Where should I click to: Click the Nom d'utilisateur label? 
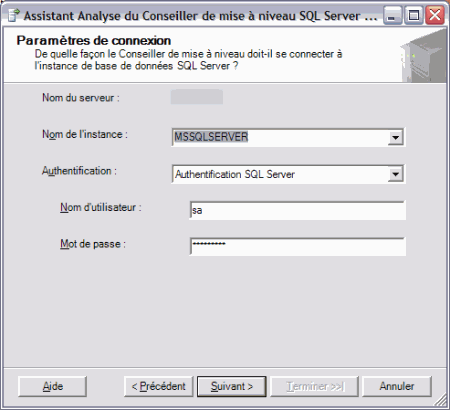(x=101, y=207)
